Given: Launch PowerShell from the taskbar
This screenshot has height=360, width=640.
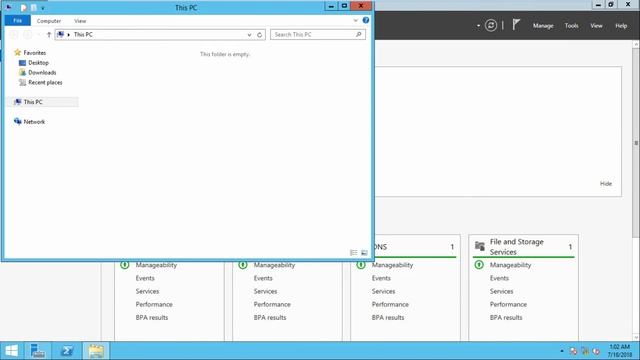Looking at the screenshot, I should (x=67, y=351).
